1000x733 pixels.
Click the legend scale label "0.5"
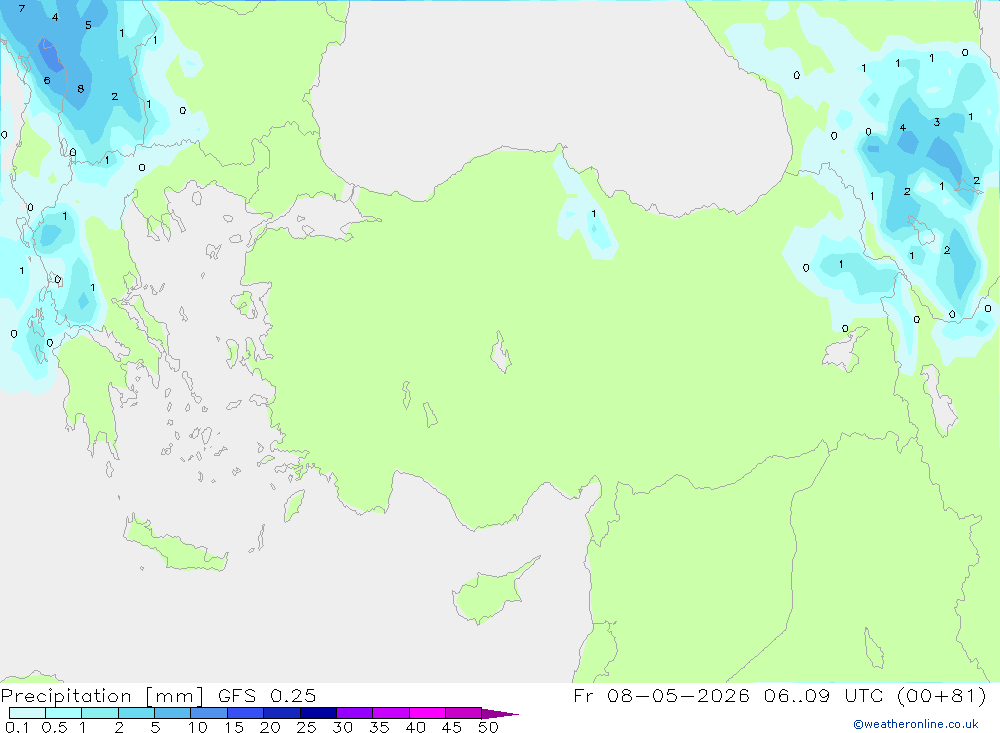(54, 727)
